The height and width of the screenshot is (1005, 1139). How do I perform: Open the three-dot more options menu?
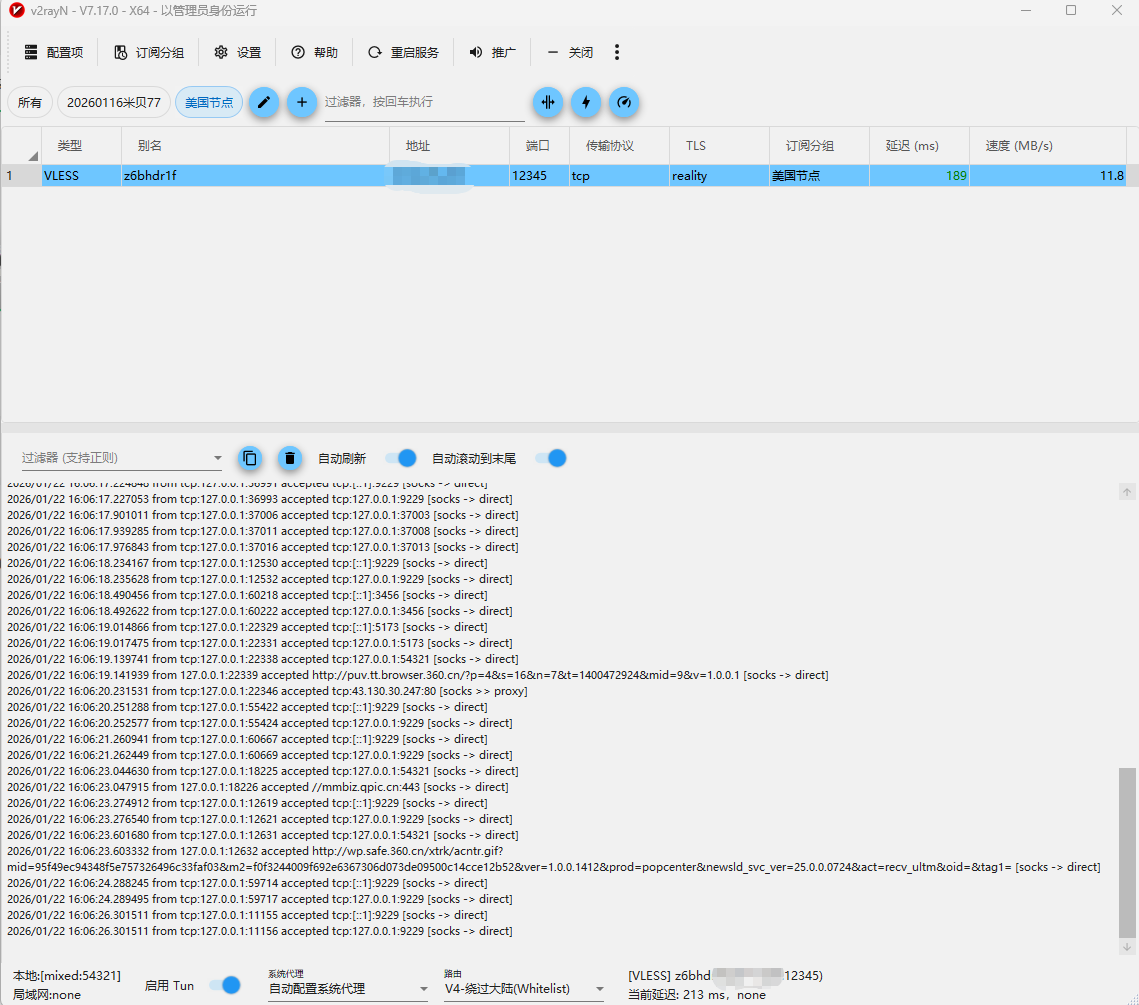pos(617,52)
